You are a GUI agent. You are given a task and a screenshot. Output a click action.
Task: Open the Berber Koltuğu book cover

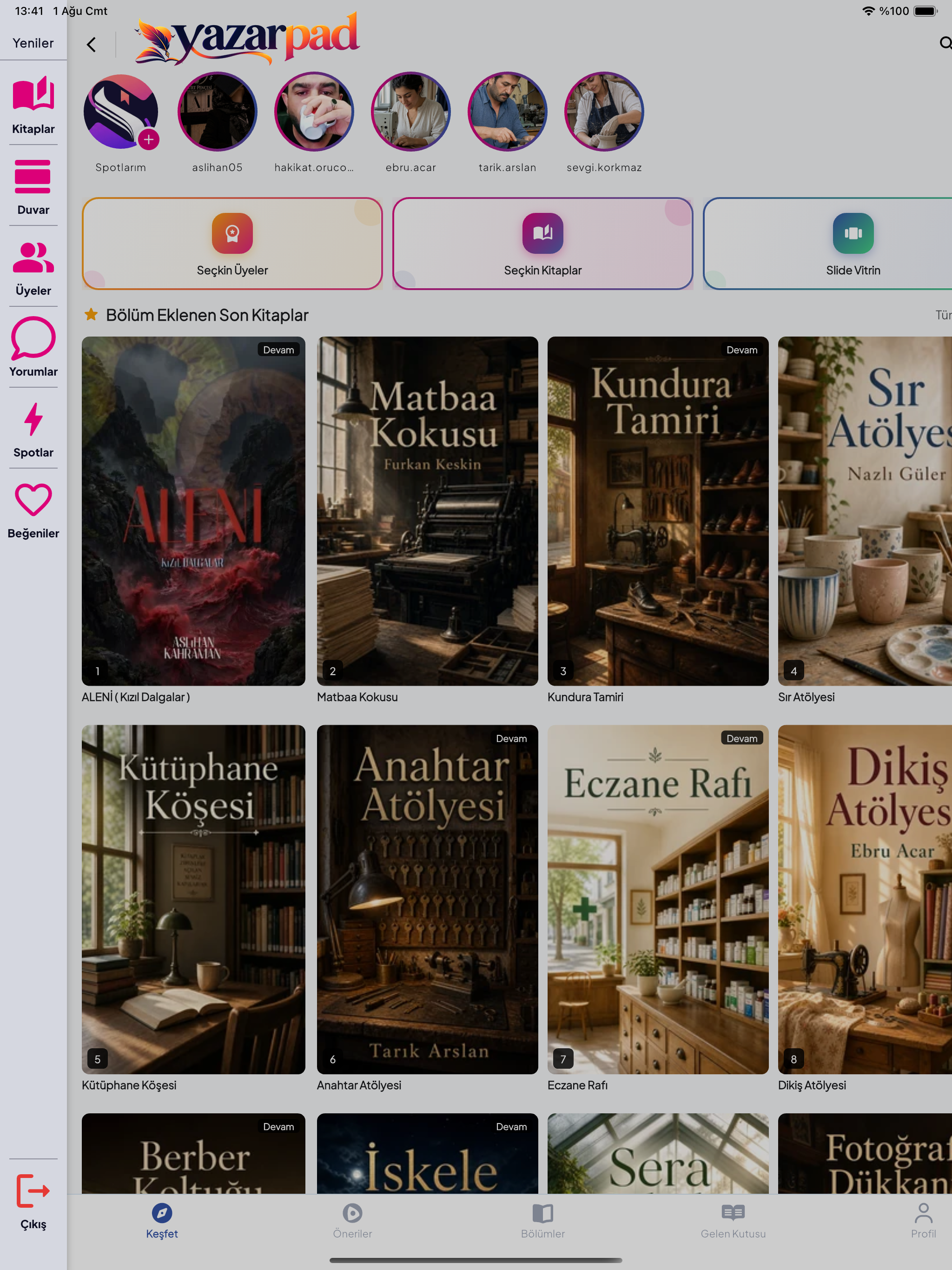point(193,1153)
